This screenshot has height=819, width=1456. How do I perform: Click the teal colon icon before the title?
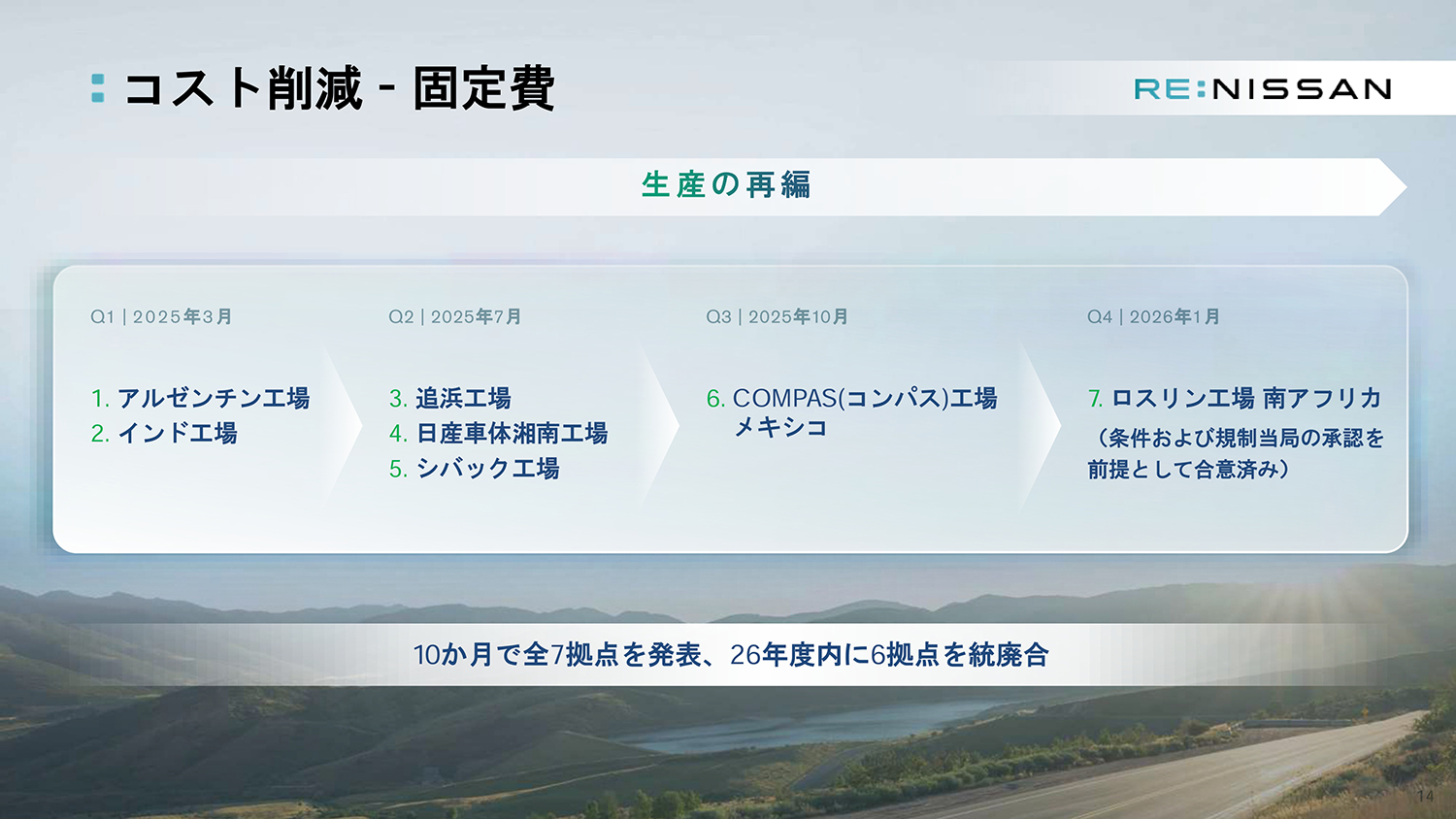point(98,88)
